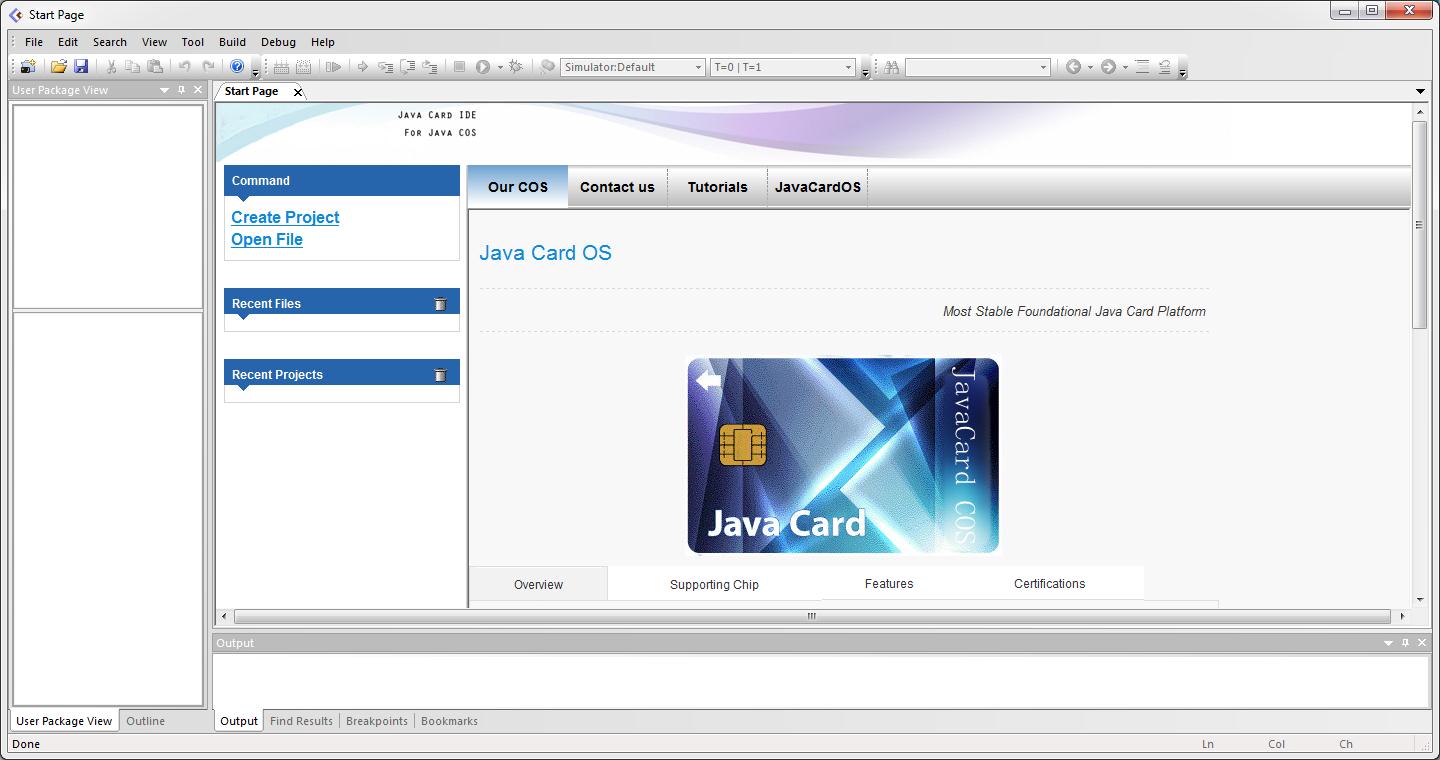Viewport: 1440px width, 760px height.
Task: Switch to the Features tab
Action: pyautogui.click(x=889, y=583)
